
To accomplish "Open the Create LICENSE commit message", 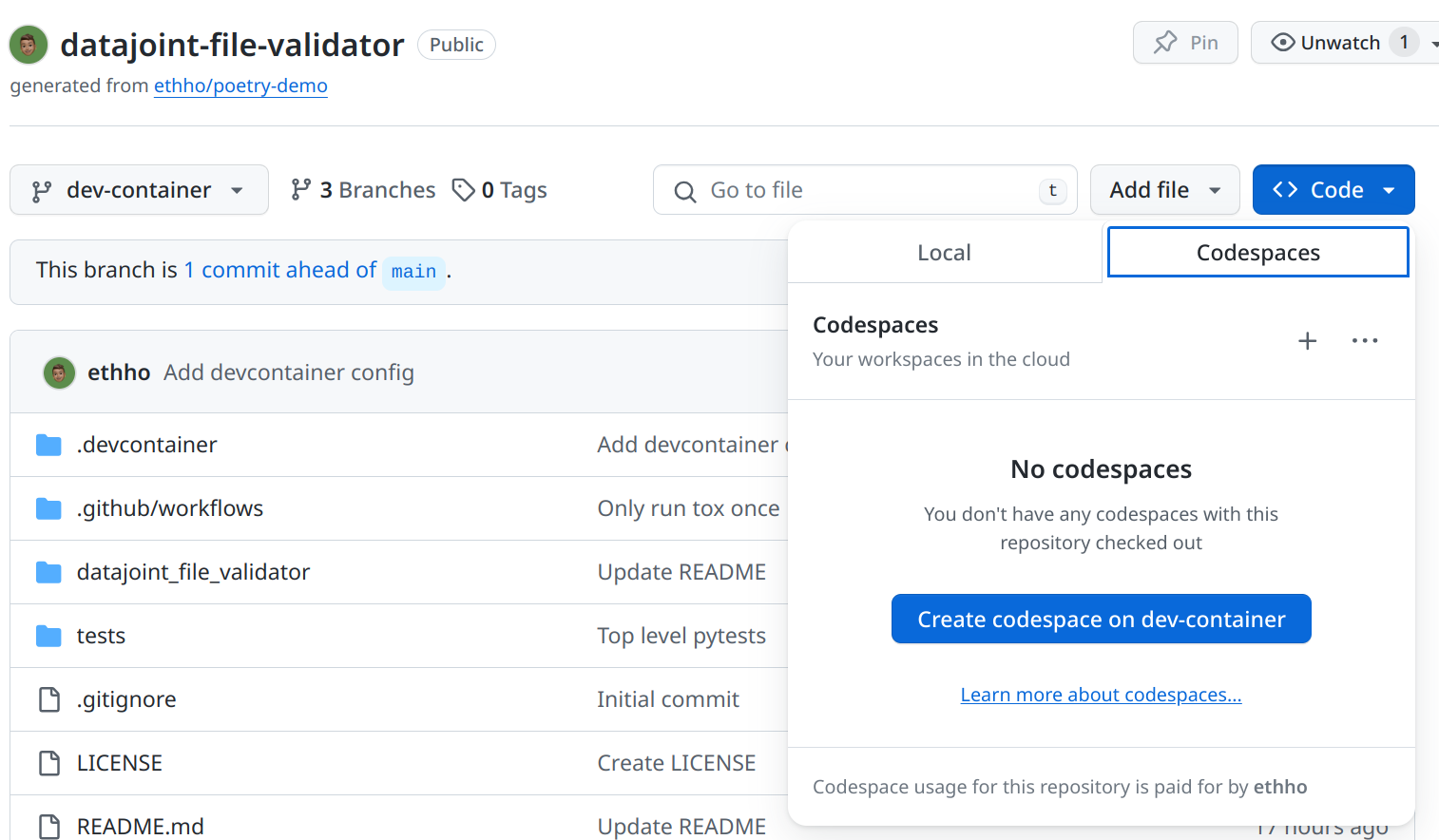I will pos(677,763).
